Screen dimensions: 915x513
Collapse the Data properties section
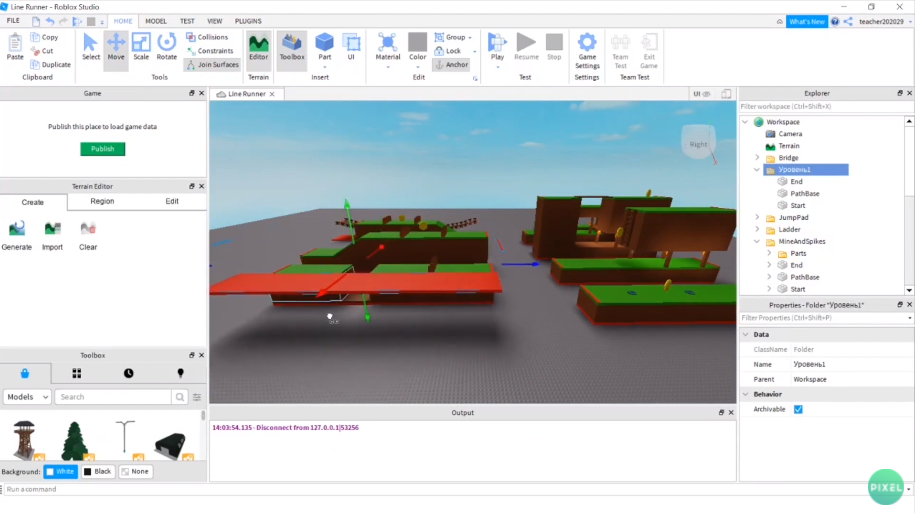click(746, 334)
